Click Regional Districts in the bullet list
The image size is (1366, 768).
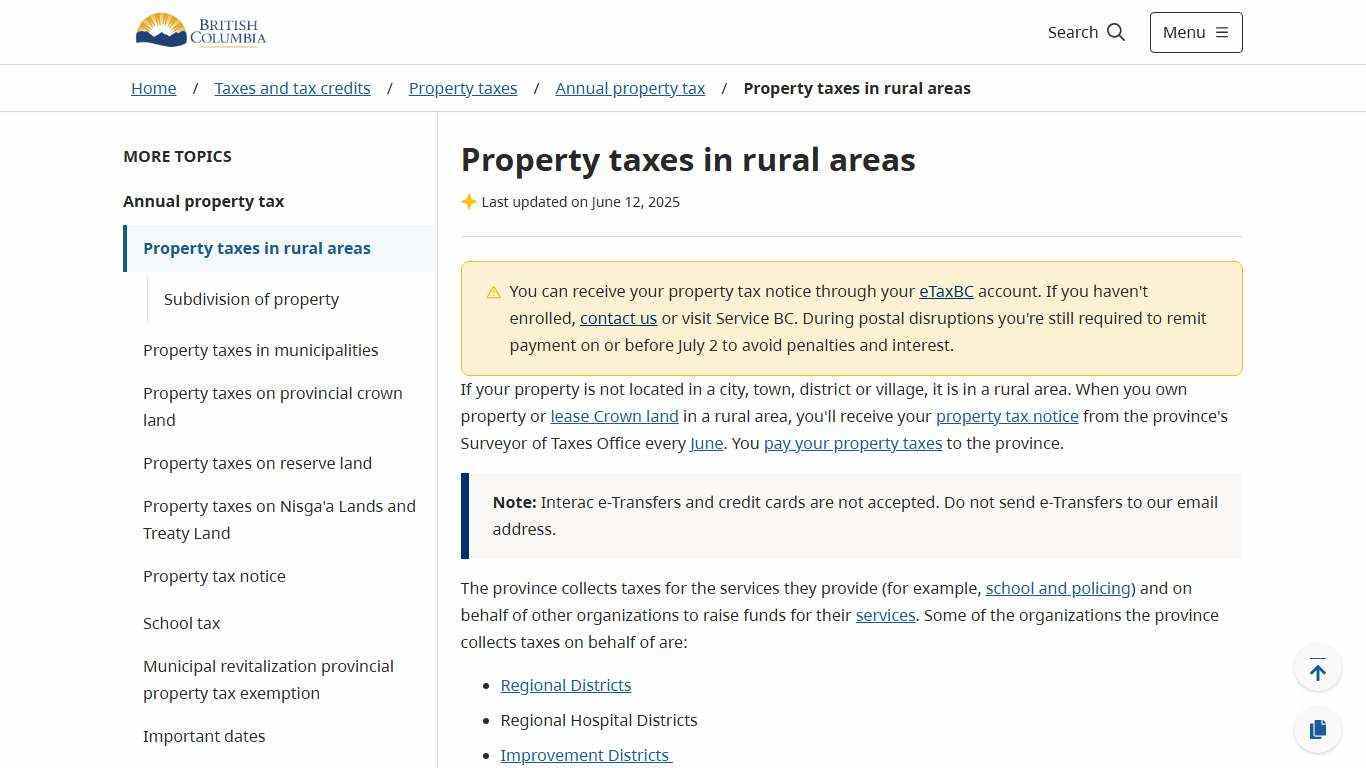(565, 685)
